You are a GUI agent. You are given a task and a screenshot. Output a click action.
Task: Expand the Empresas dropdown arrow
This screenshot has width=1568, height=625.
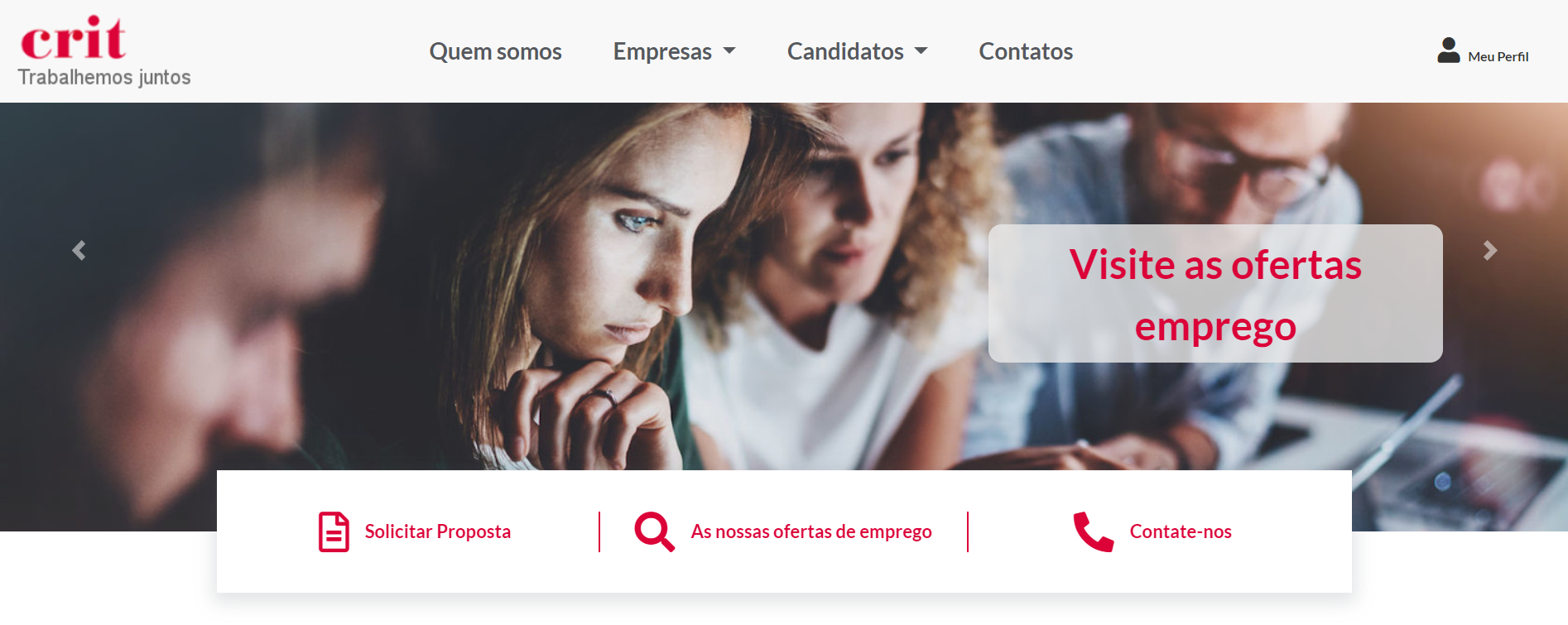(x=729, y=51)
